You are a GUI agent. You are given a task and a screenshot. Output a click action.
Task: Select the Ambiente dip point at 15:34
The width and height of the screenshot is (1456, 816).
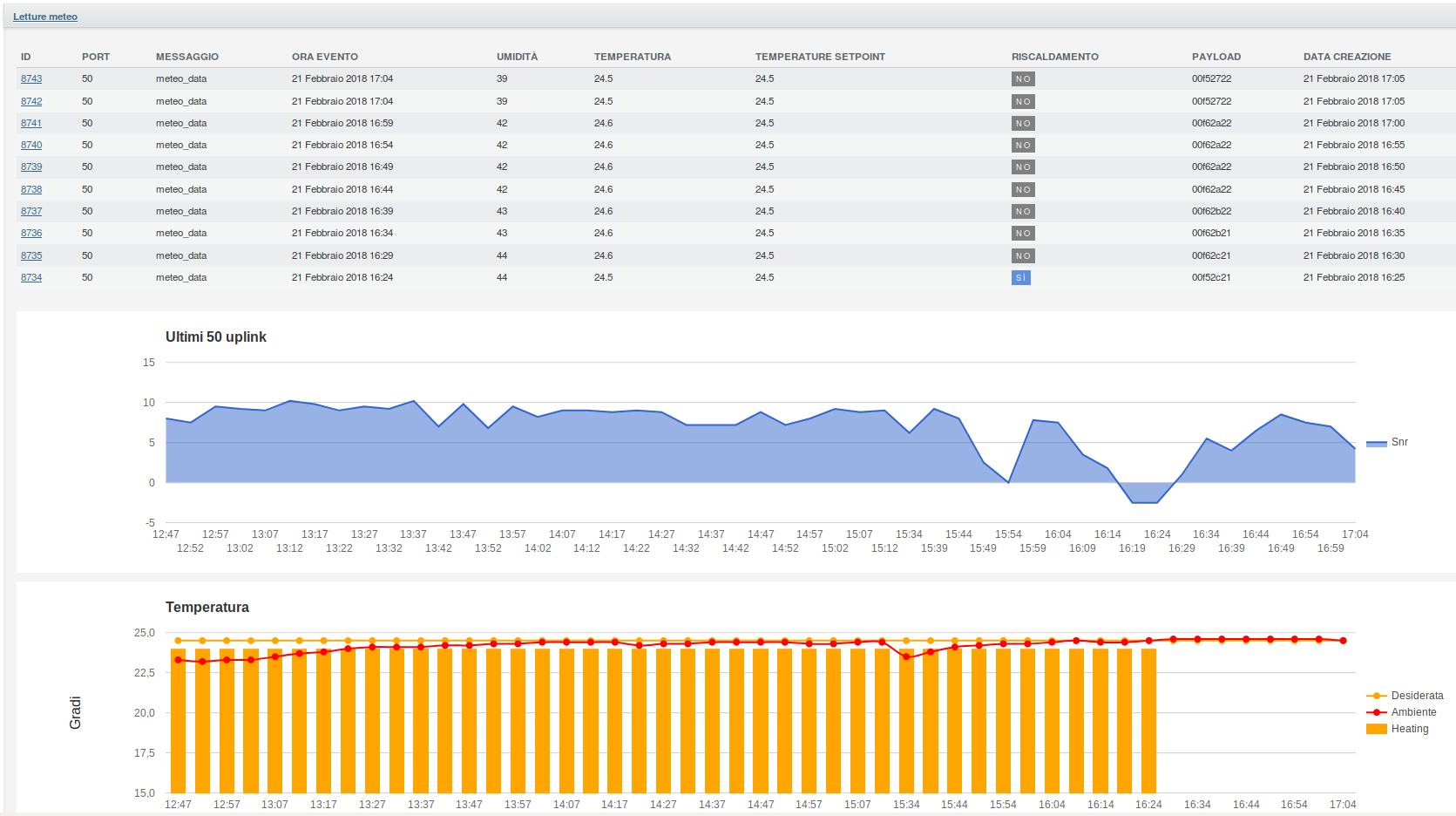pos(906,656)
